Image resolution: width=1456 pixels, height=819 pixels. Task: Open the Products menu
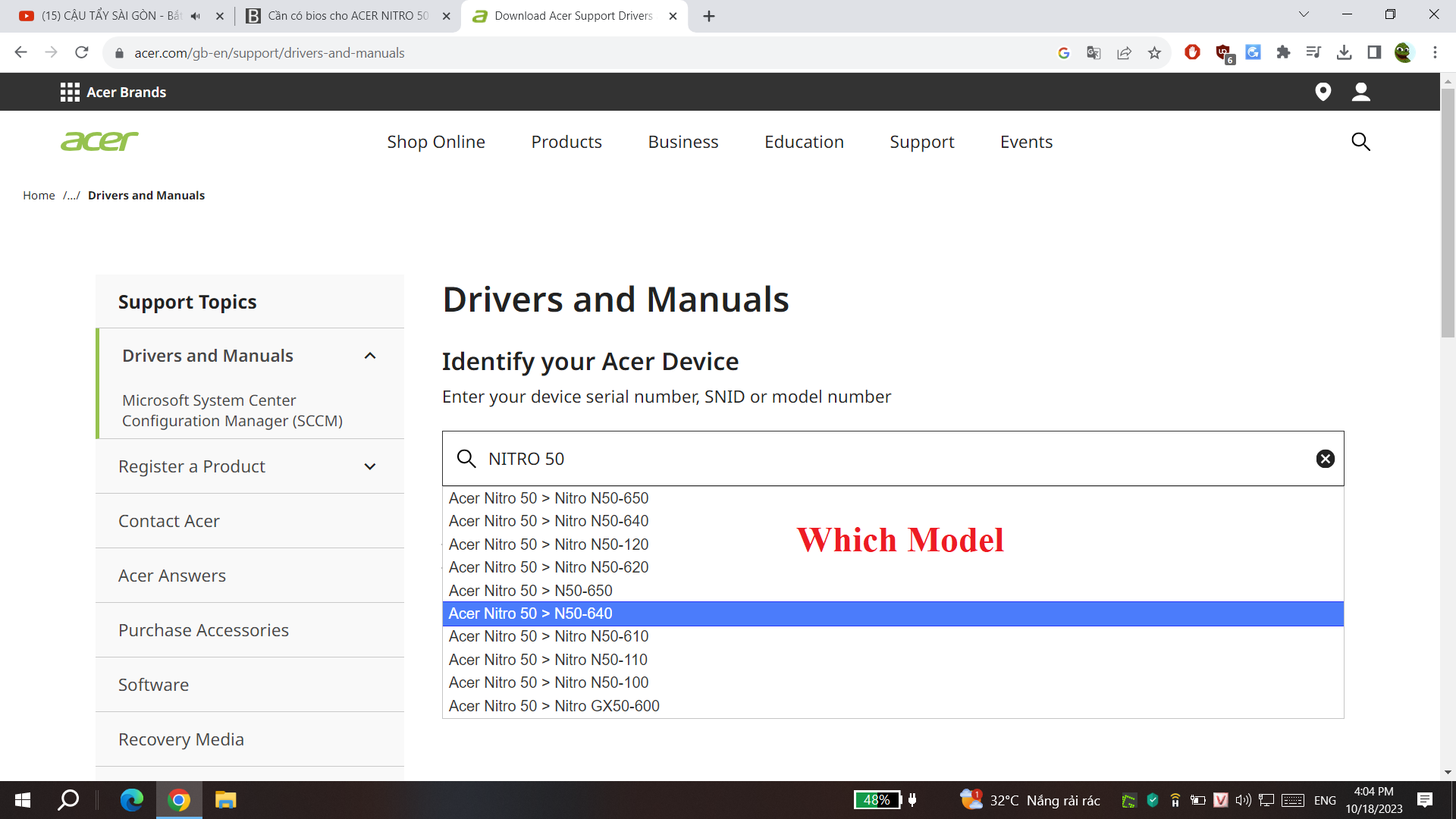(566, 142)
